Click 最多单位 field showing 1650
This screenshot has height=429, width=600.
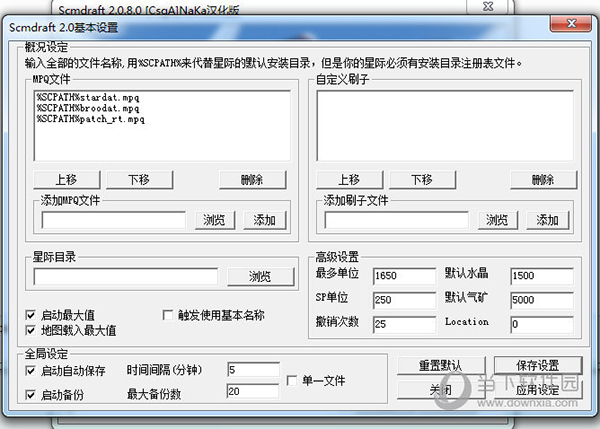click(404, 276)
